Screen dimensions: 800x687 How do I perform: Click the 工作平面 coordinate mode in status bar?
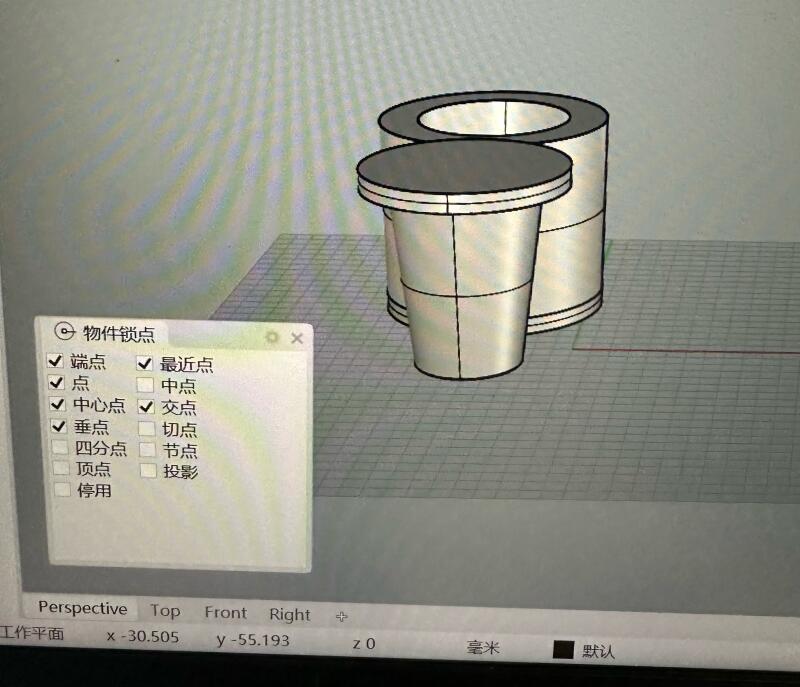[32, 633]
